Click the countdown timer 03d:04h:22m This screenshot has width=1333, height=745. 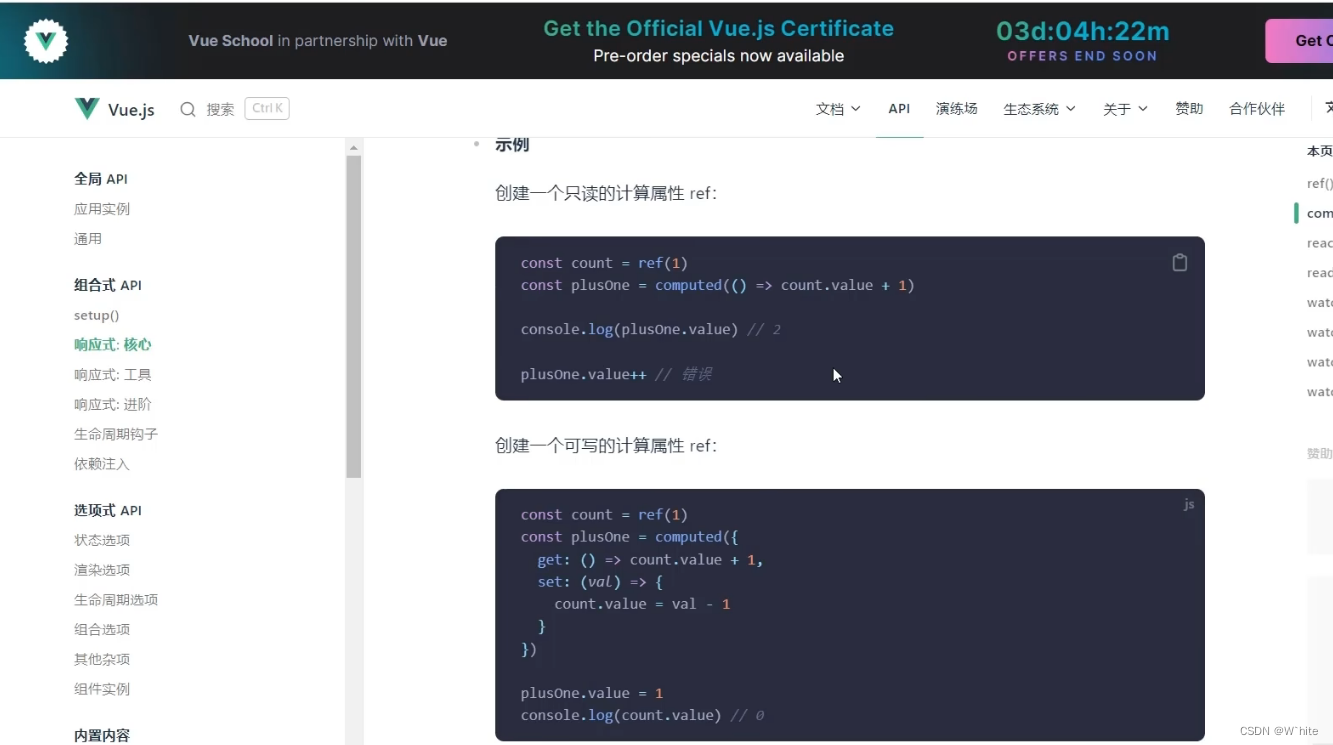coord(1083,31)
